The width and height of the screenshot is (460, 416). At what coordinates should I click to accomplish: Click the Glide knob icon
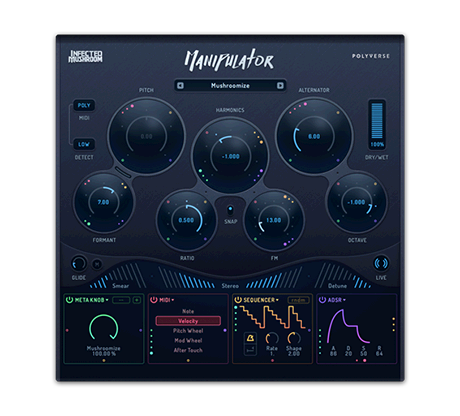(79, 264)
